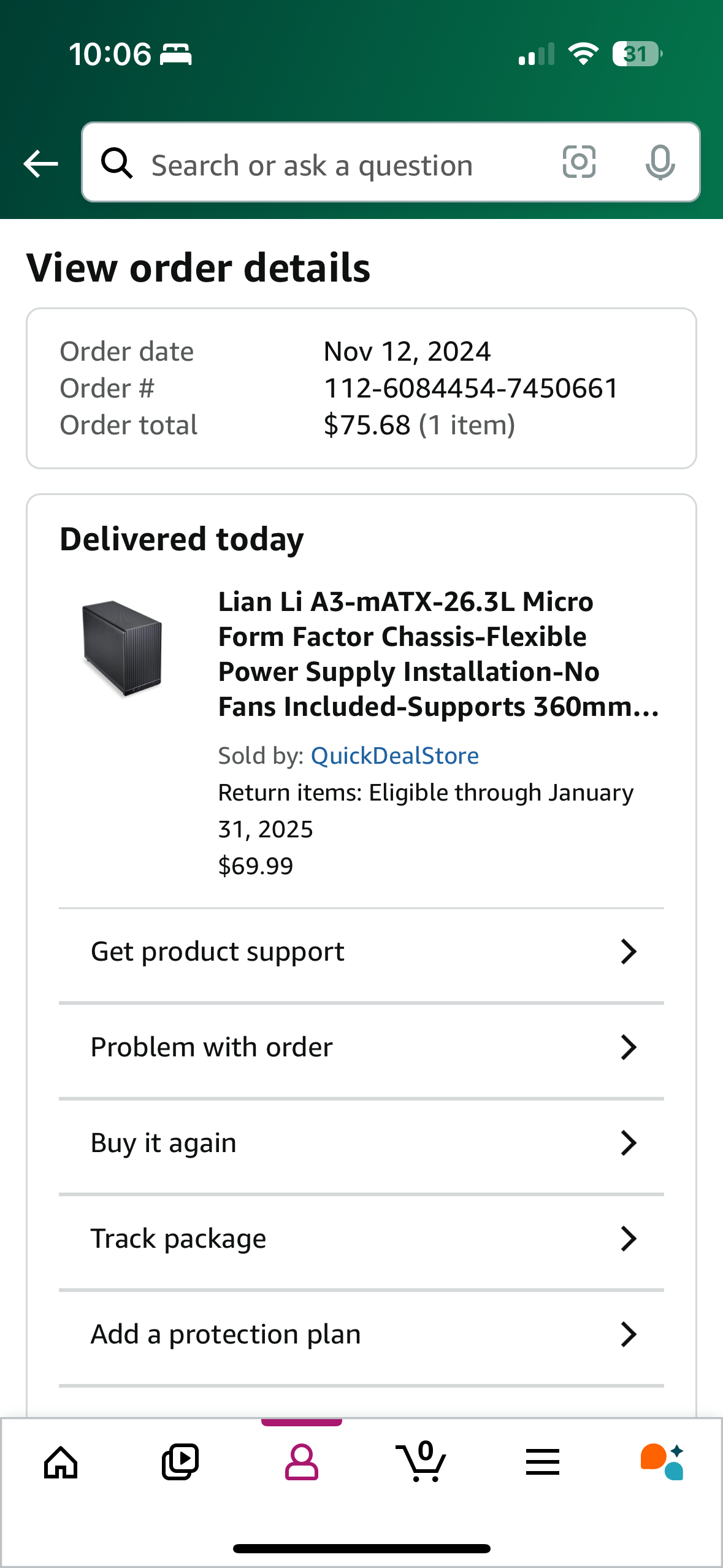Open the shopping cart icon
This screenshot has height=1568, width=723.
point(421,1462)
